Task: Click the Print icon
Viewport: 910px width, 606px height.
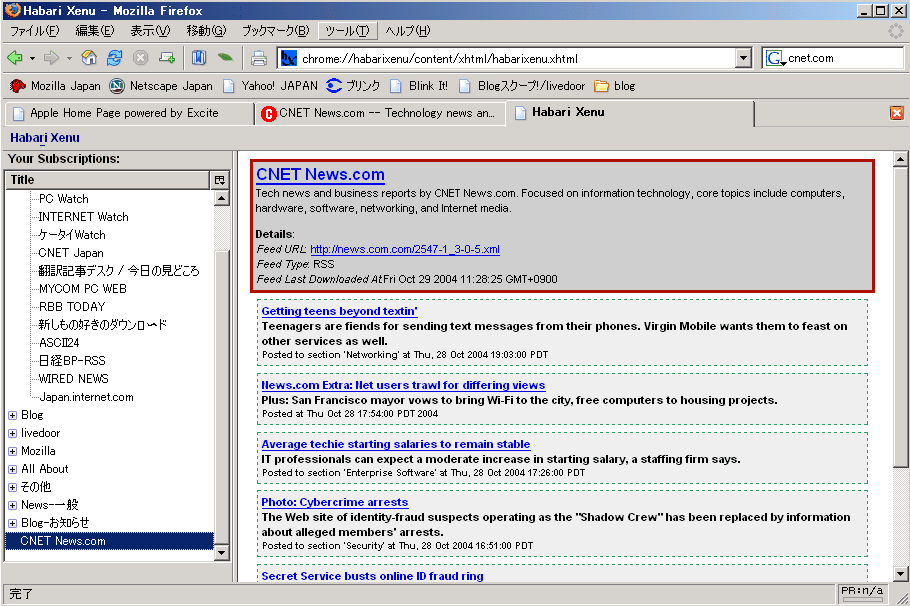Action: (259, 58)
